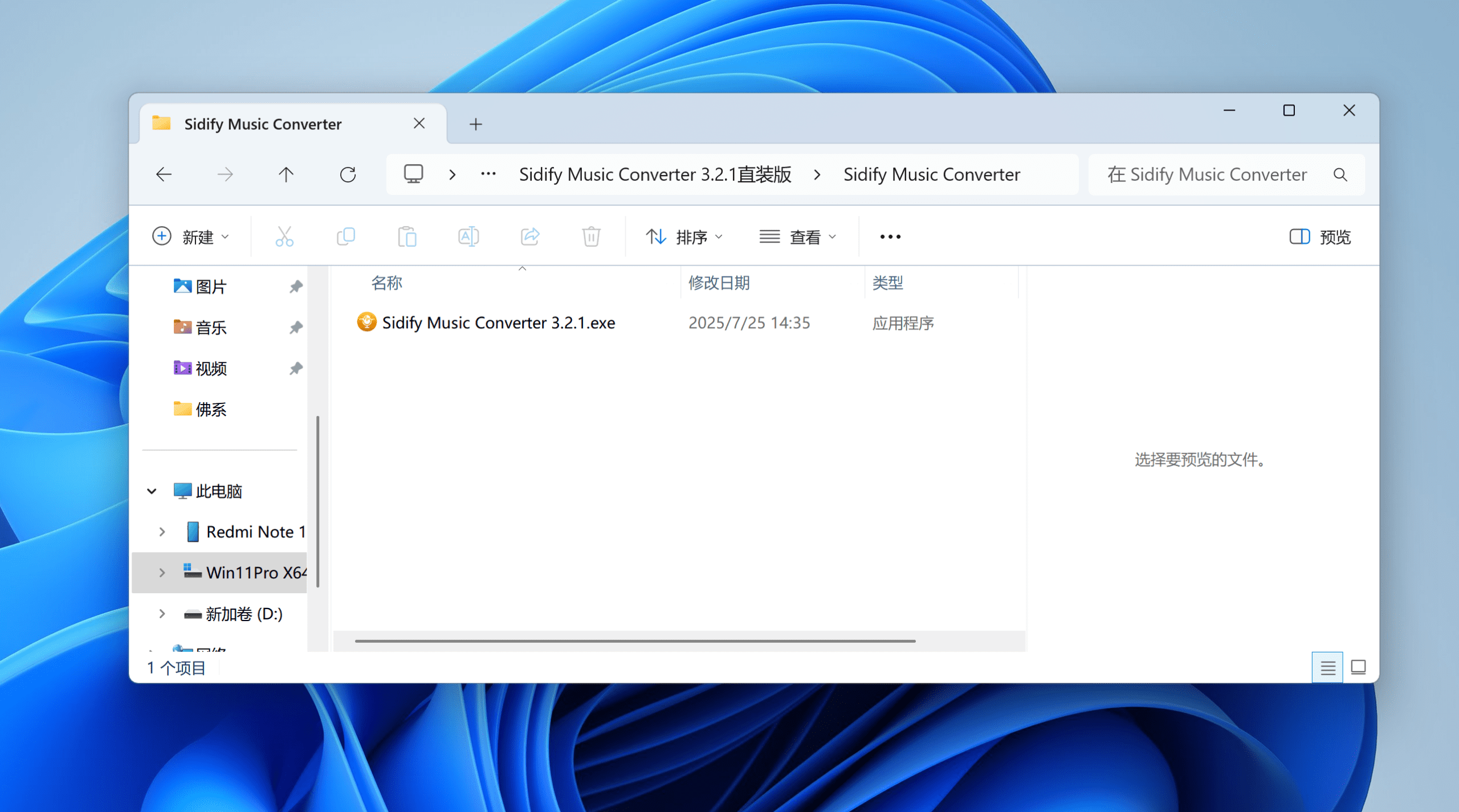Click the Delete trash can icon
Viewport: 1459px width, 812px height.
591,236
